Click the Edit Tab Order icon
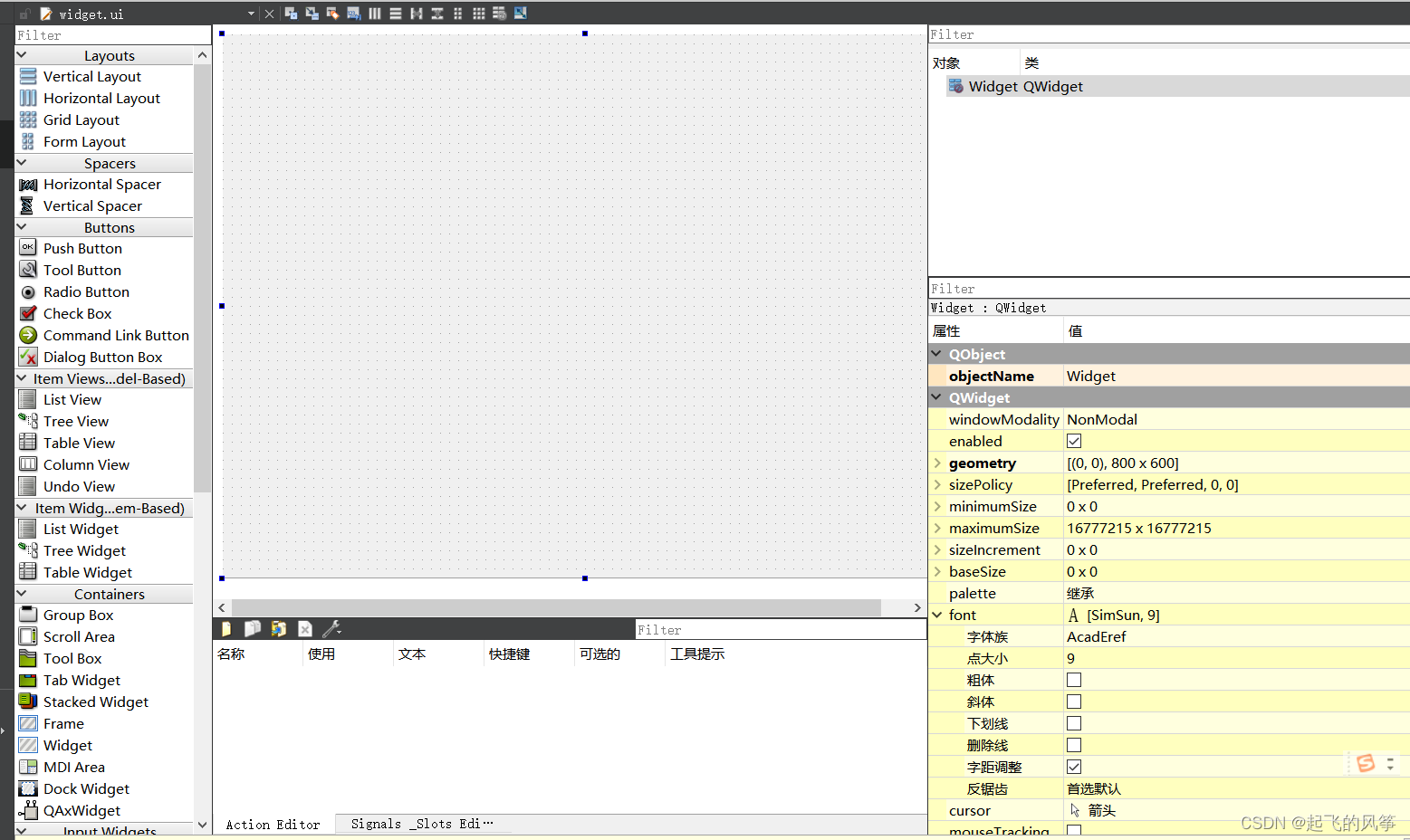 pyautogui.click(x=353, y=13)
